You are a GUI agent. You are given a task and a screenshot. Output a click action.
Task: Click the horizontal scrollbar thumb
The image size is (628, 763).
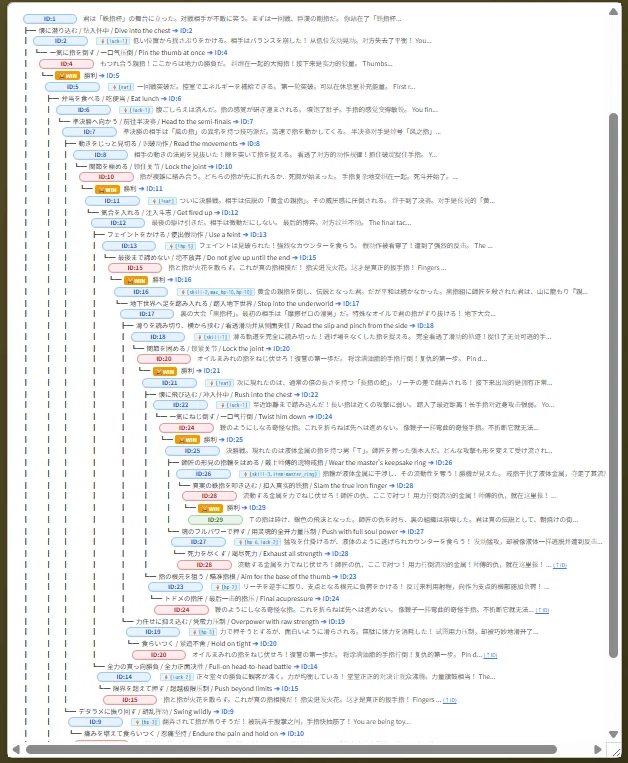pyautogui.click(x=291, y=749)
